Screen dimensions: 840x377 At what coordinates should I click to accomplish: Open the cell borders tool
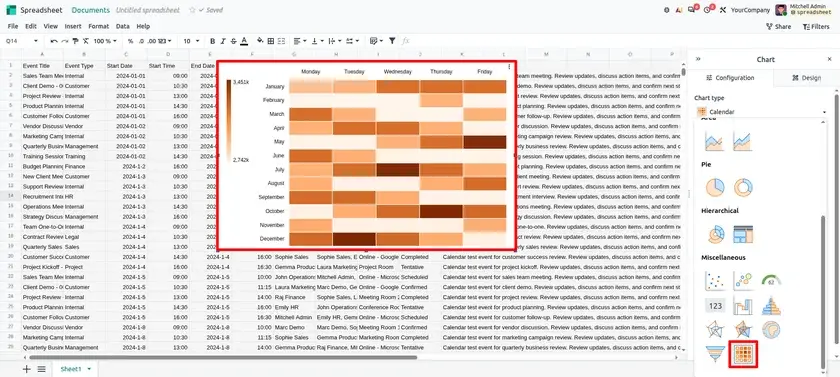[271, 41]
